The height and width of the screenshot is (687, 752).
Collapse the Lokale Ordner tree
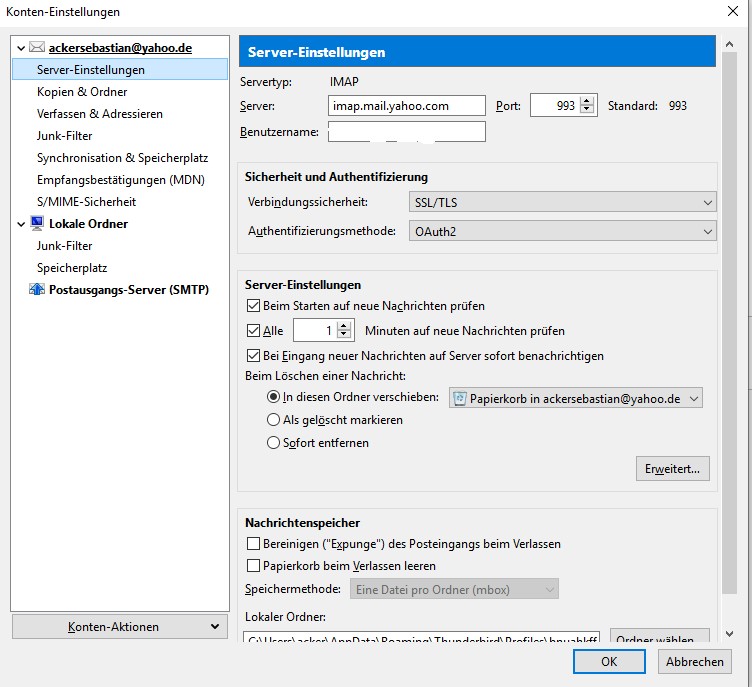tap(21, 224)
